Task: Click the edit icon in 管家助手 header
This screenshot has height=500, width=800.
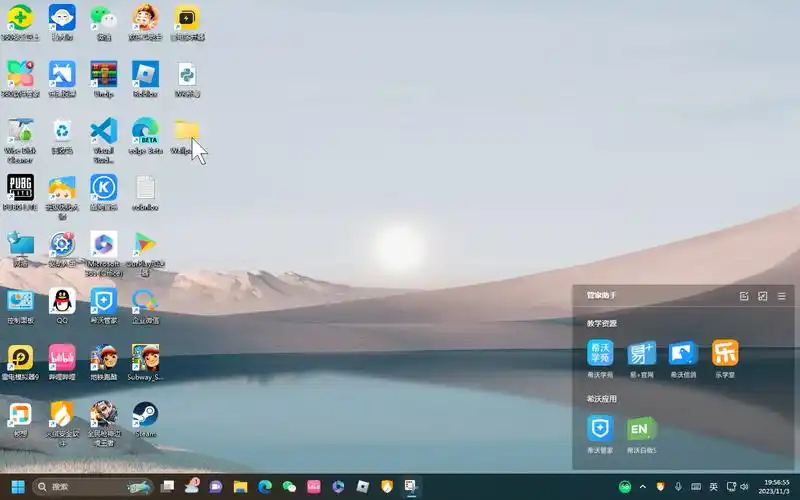Action: [x=744, y=296]
